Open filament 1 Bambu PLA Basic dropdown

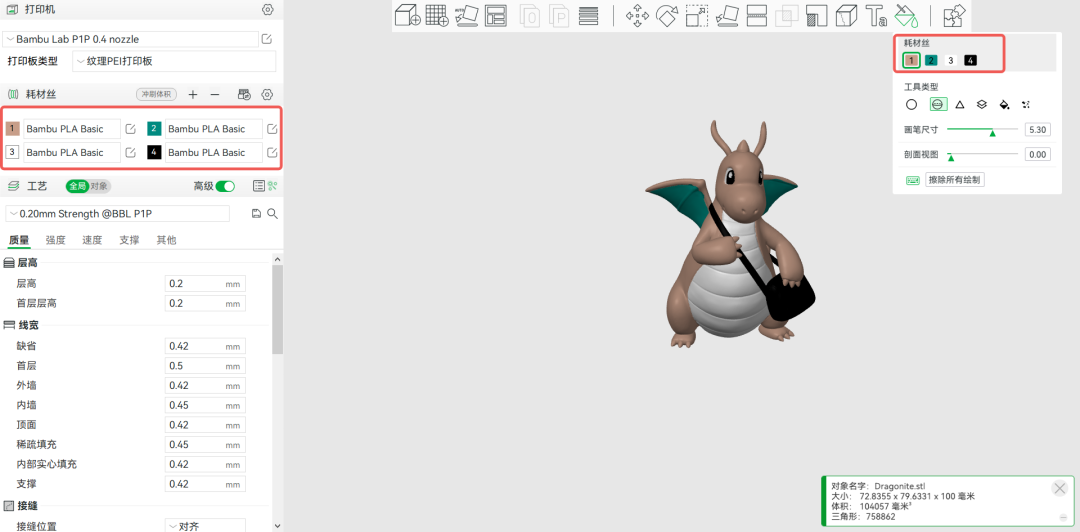[72, 129]
